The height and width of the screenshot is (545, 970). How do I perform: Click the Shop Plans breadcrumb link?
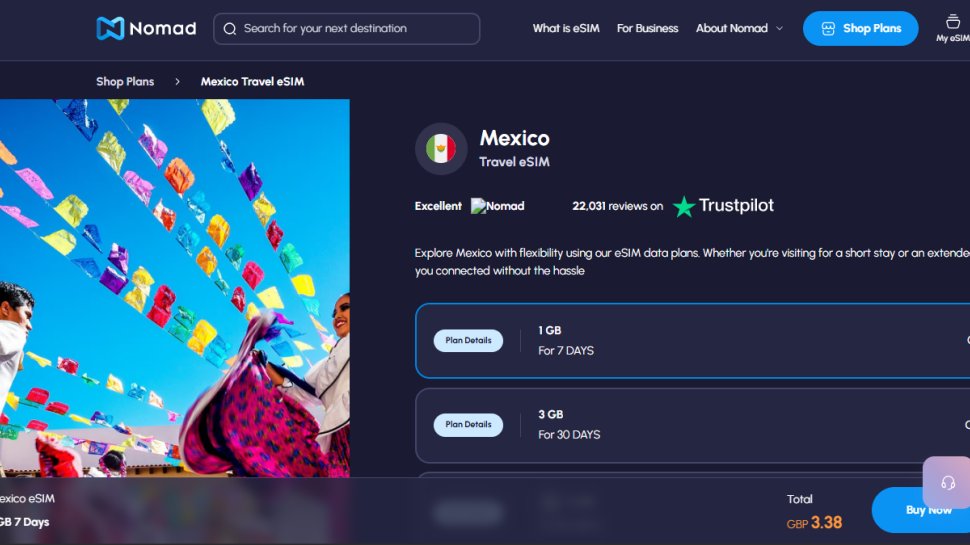[x=125, y=82]
